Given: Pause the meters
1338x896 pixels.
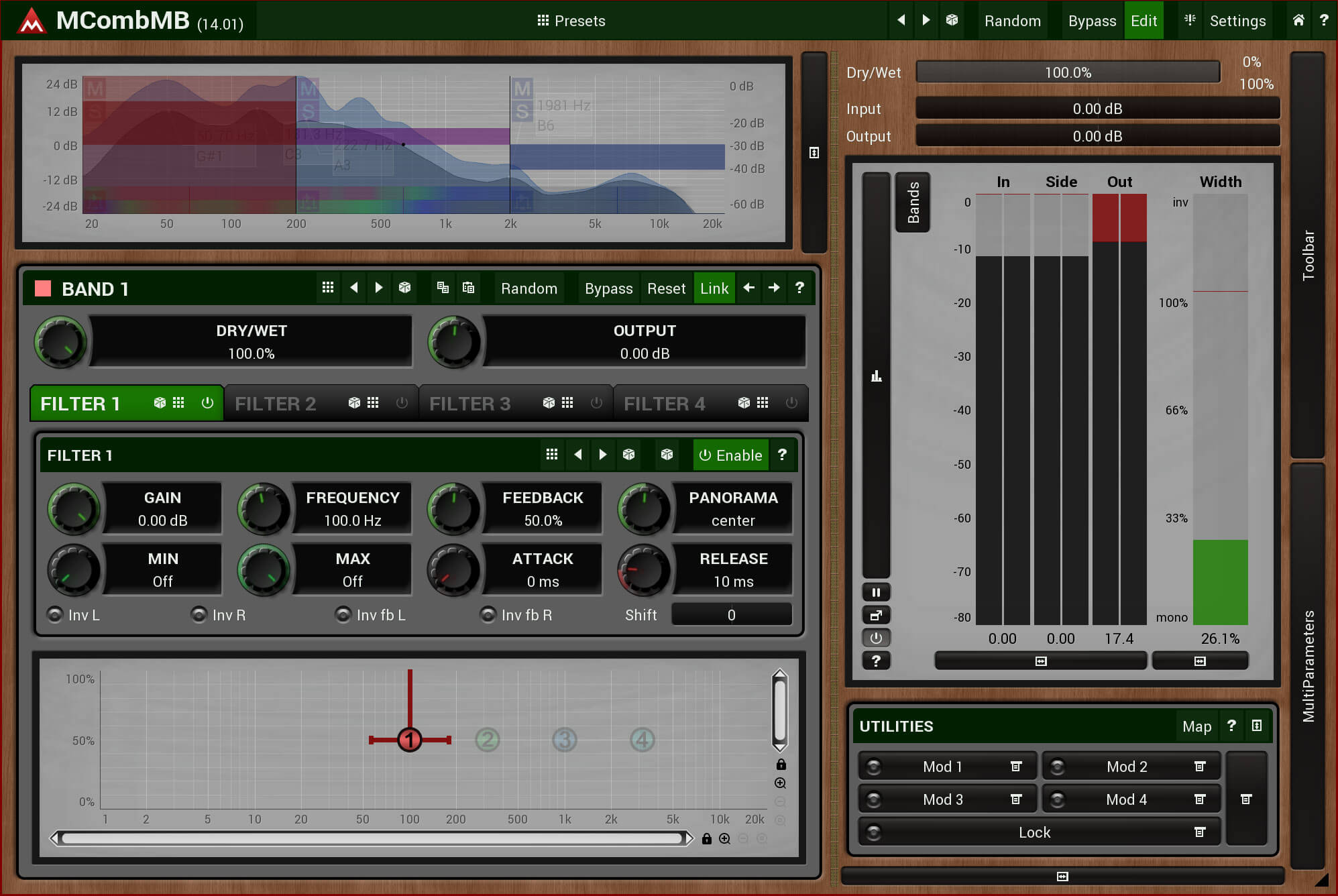Looking at the screenshot, I should click(876, 593).
